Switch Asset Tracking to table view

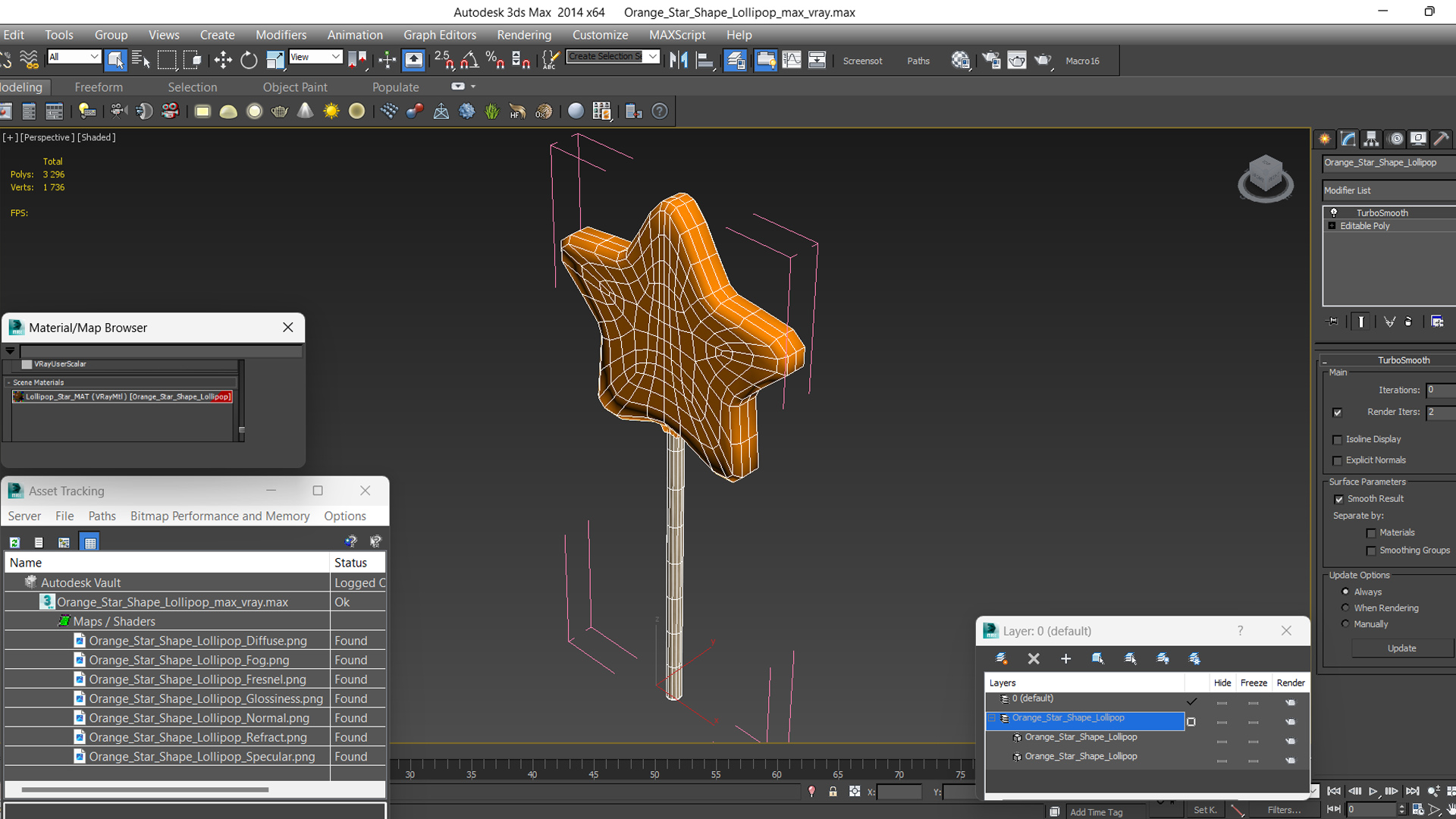coord(89,542)
